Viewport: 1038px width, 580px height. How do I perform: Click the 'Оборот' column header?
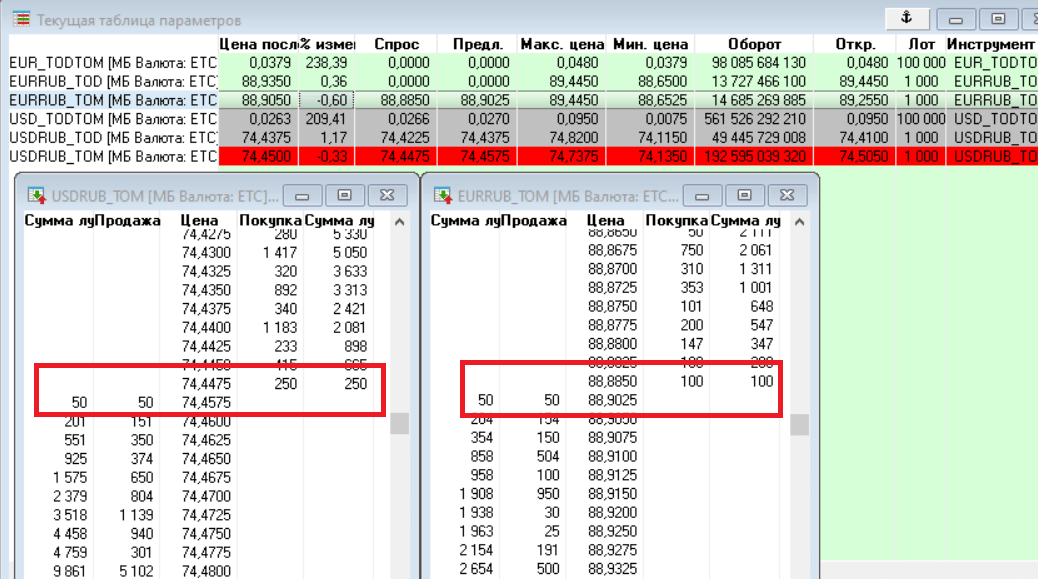755,44
